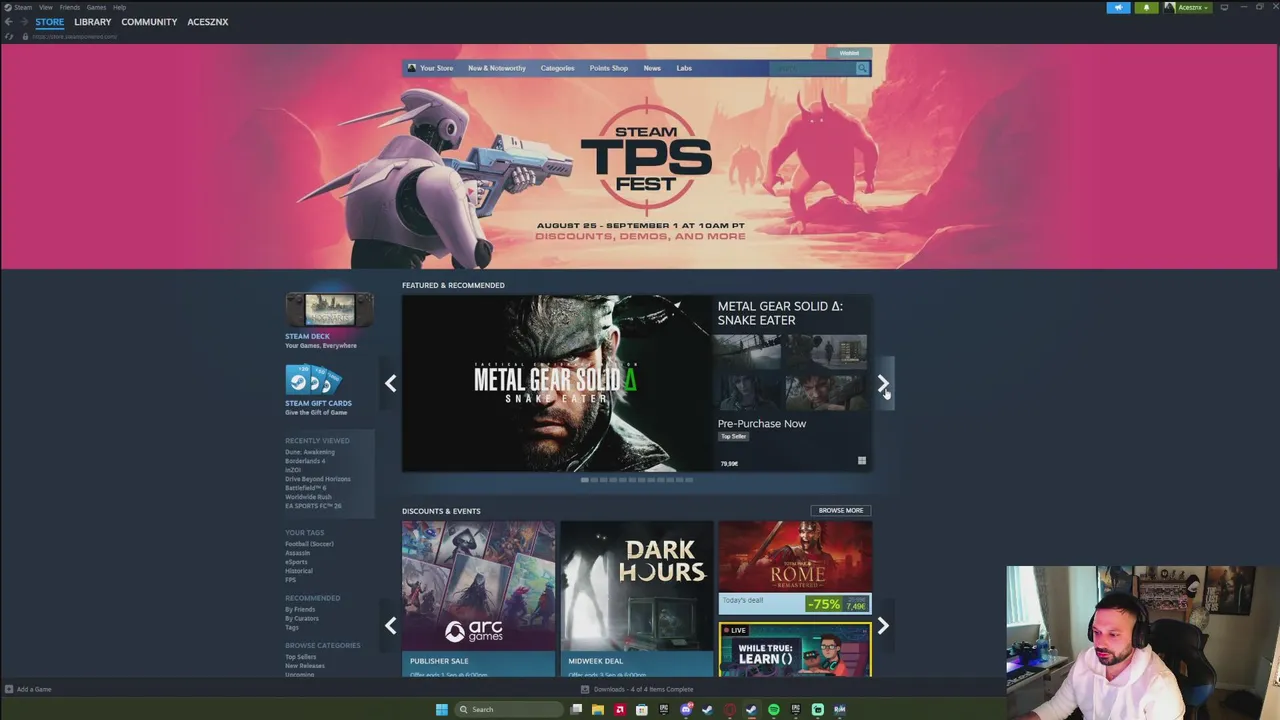Click the TPS Fest banner
Screen dimensions: 1280x720
pos(640,157)
